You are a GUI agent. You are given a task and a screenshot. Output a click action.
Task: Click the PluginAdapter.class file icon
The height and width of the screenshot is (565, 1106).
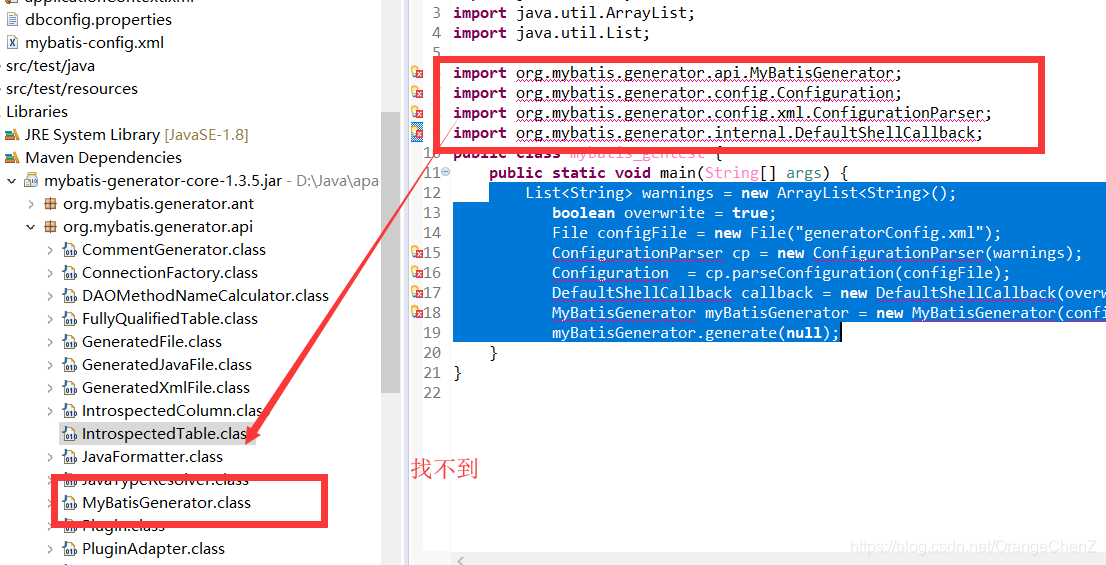(69, 549)
